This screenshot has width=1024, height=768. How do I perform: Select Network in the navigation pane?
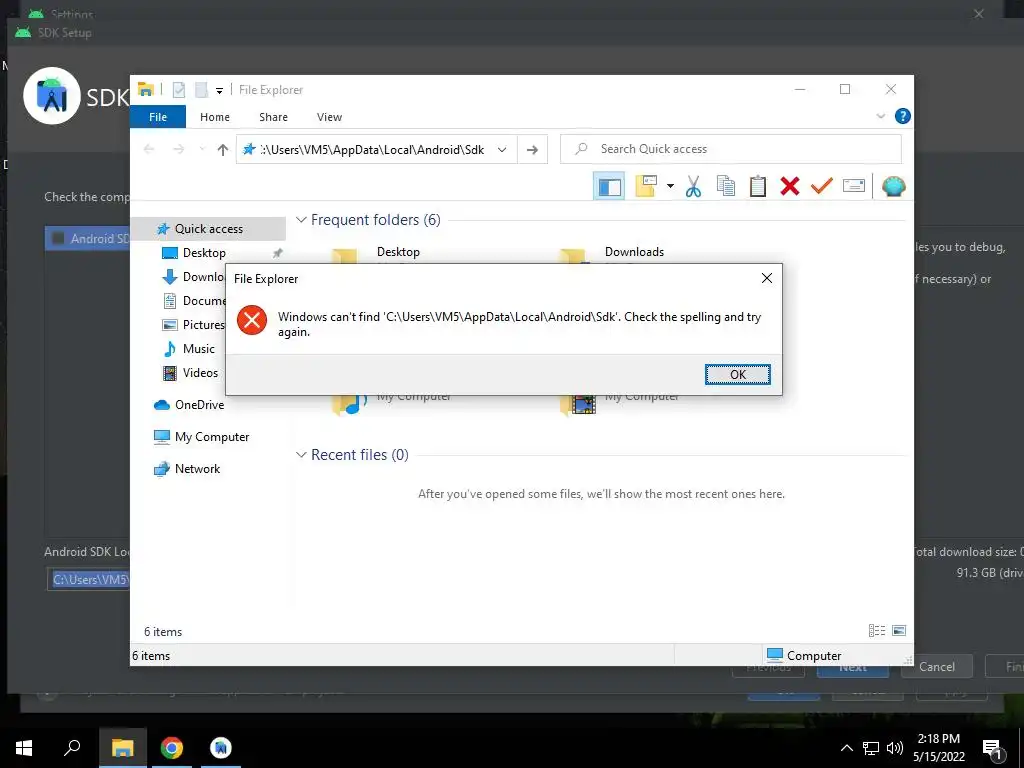pyautogui.click(x=197, y=469)
